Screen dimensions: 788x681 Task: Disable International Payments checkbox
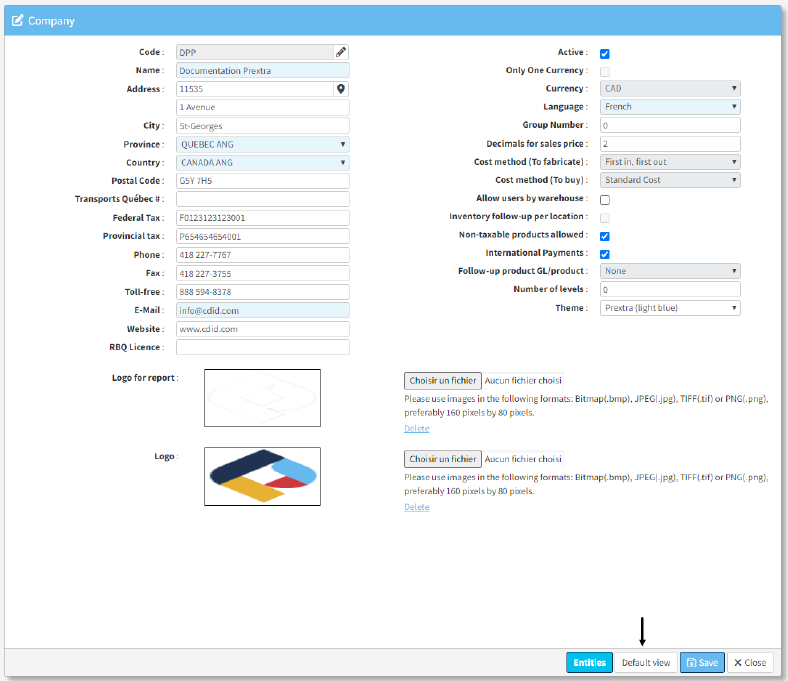(605, 254)
